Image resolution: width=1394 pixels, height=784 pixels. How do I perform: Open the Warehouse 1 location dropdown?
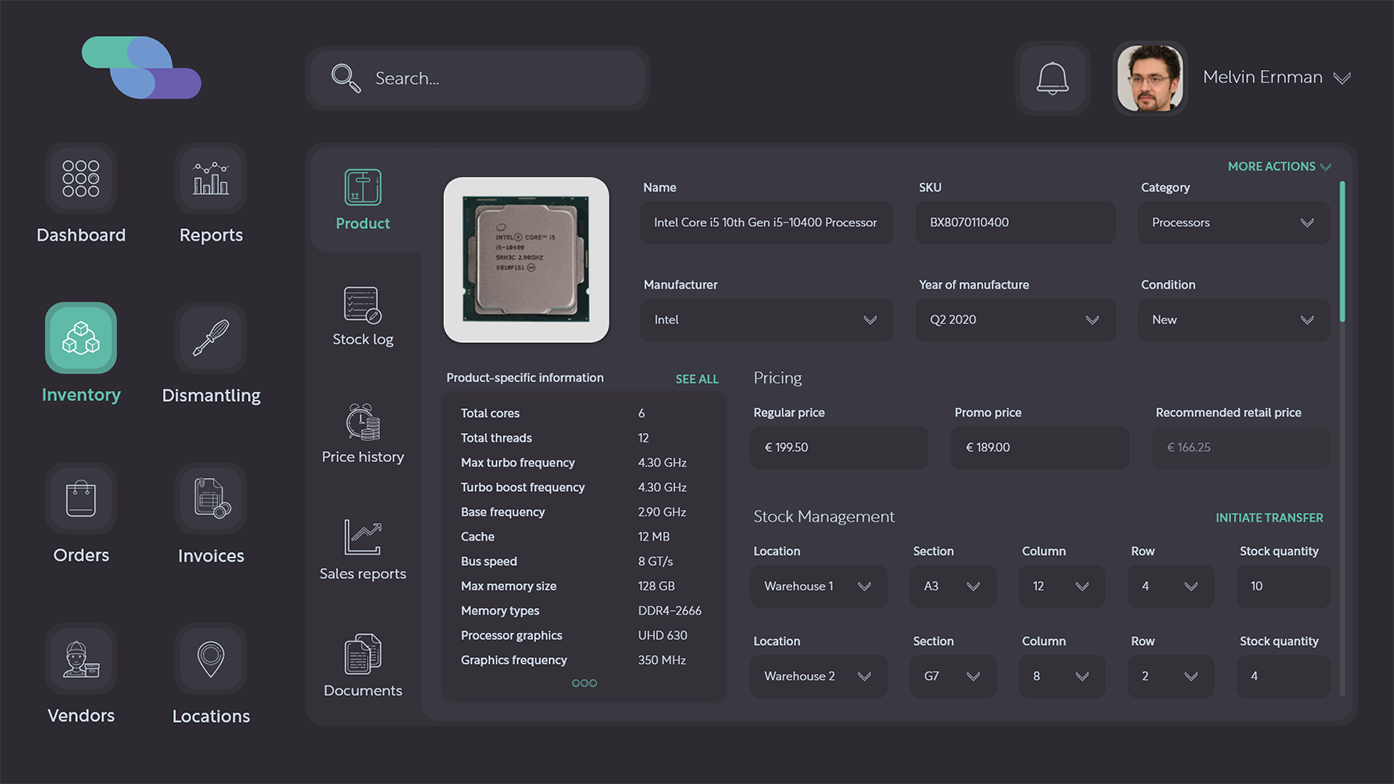click(x=819, y=587)
